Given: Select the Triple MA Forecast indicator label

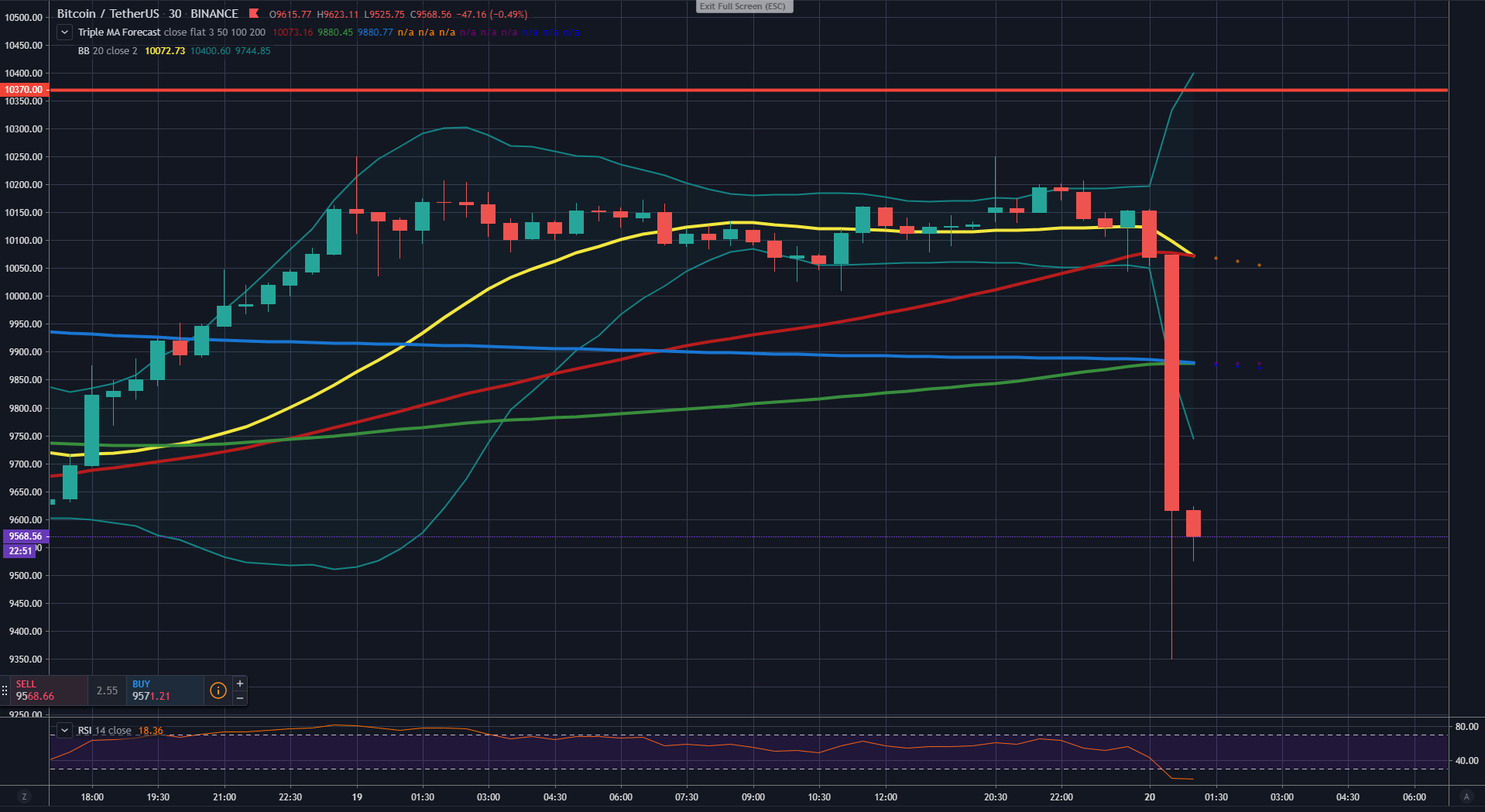Looking at the screenshot, I should (x=119, y=33).
